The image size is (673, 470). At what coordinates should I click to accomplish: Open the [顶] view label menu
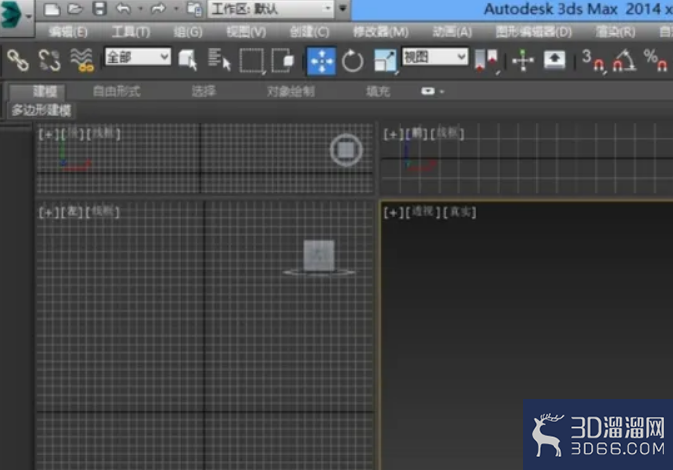[73, 134]
